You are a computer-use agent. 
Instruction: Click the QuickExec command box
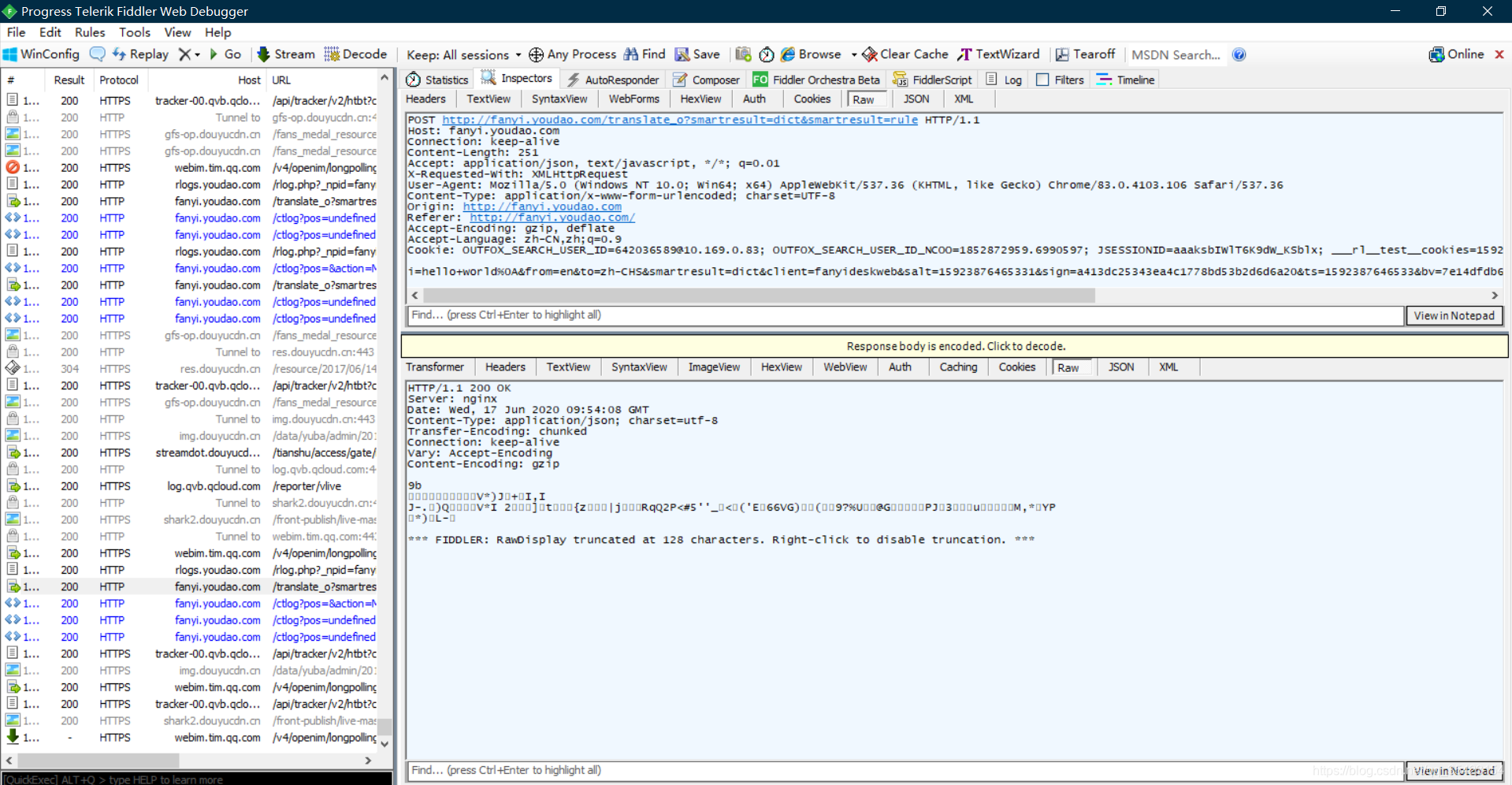[x=197, y=779]
